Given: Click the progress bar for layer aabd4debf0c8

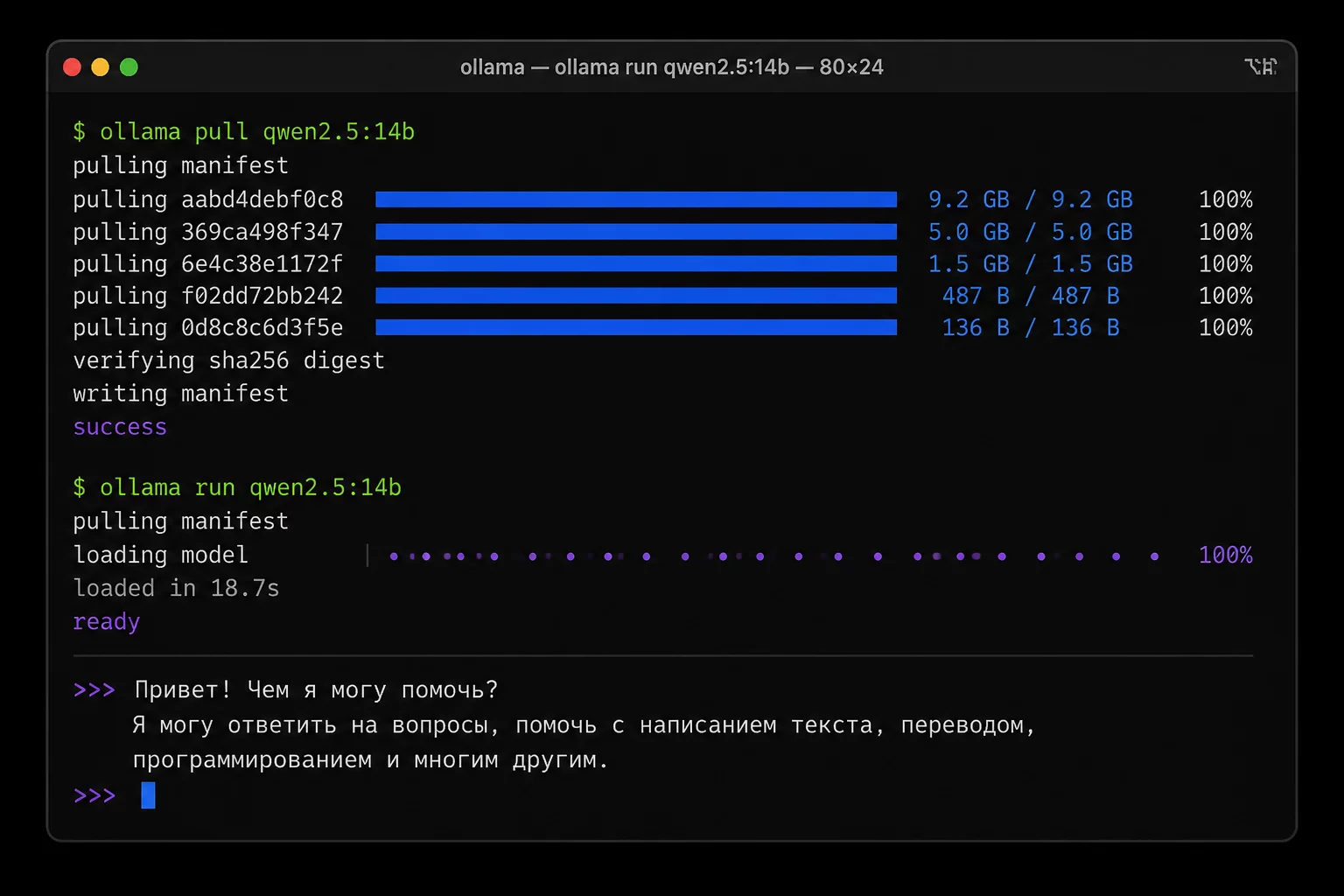Looking at the screenshot, I should click(636, 199).
